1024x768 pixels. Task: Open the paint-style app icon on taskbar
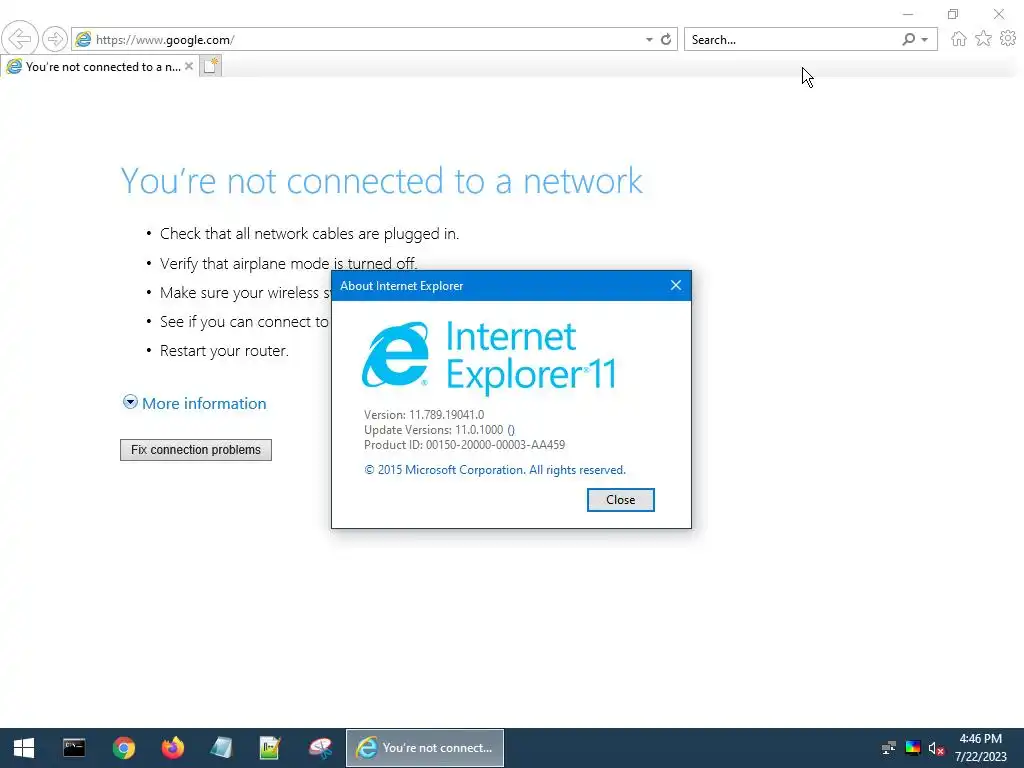coord(320,748)
